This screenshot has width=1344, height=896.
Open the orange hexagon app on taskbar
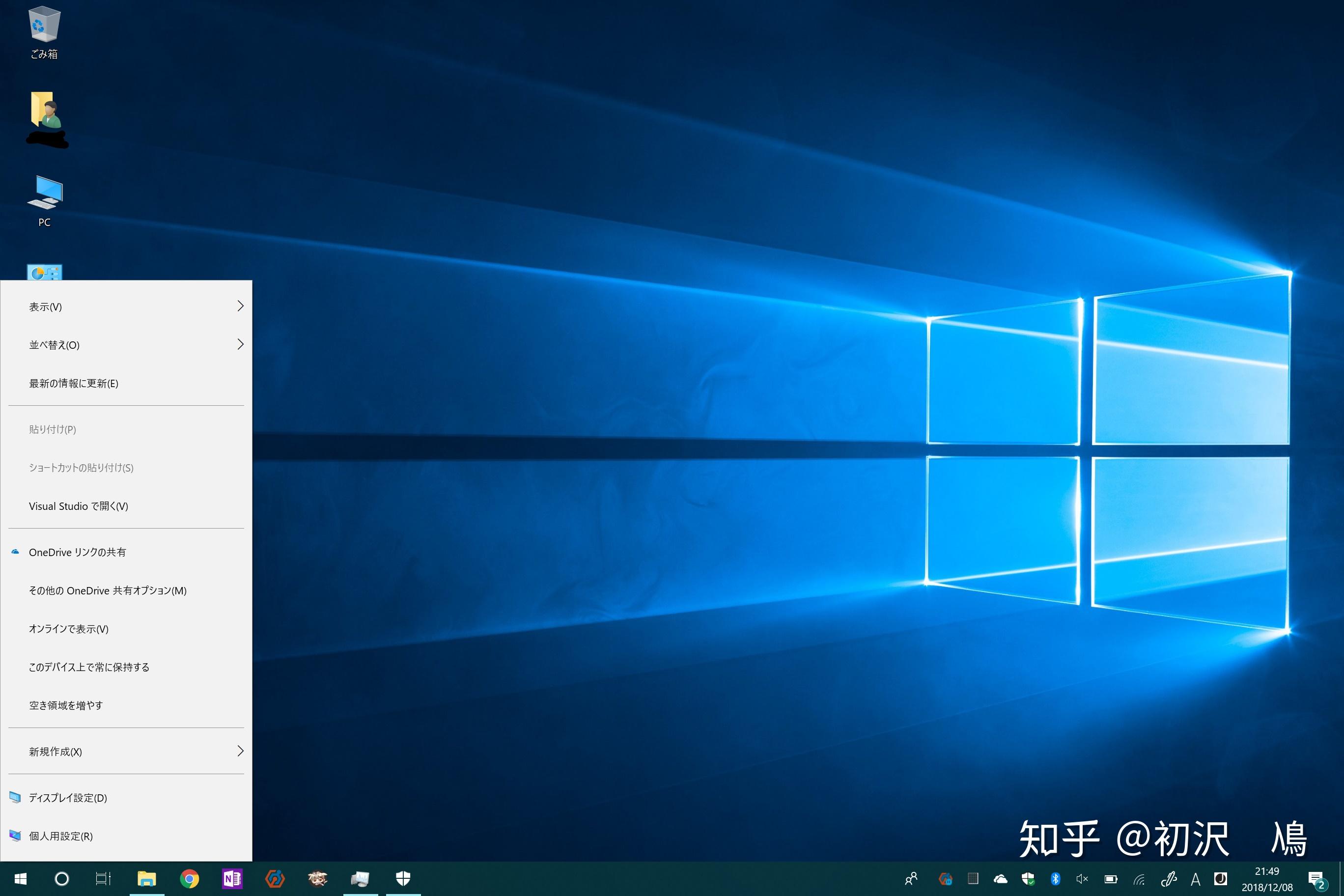tap(275, 879)
